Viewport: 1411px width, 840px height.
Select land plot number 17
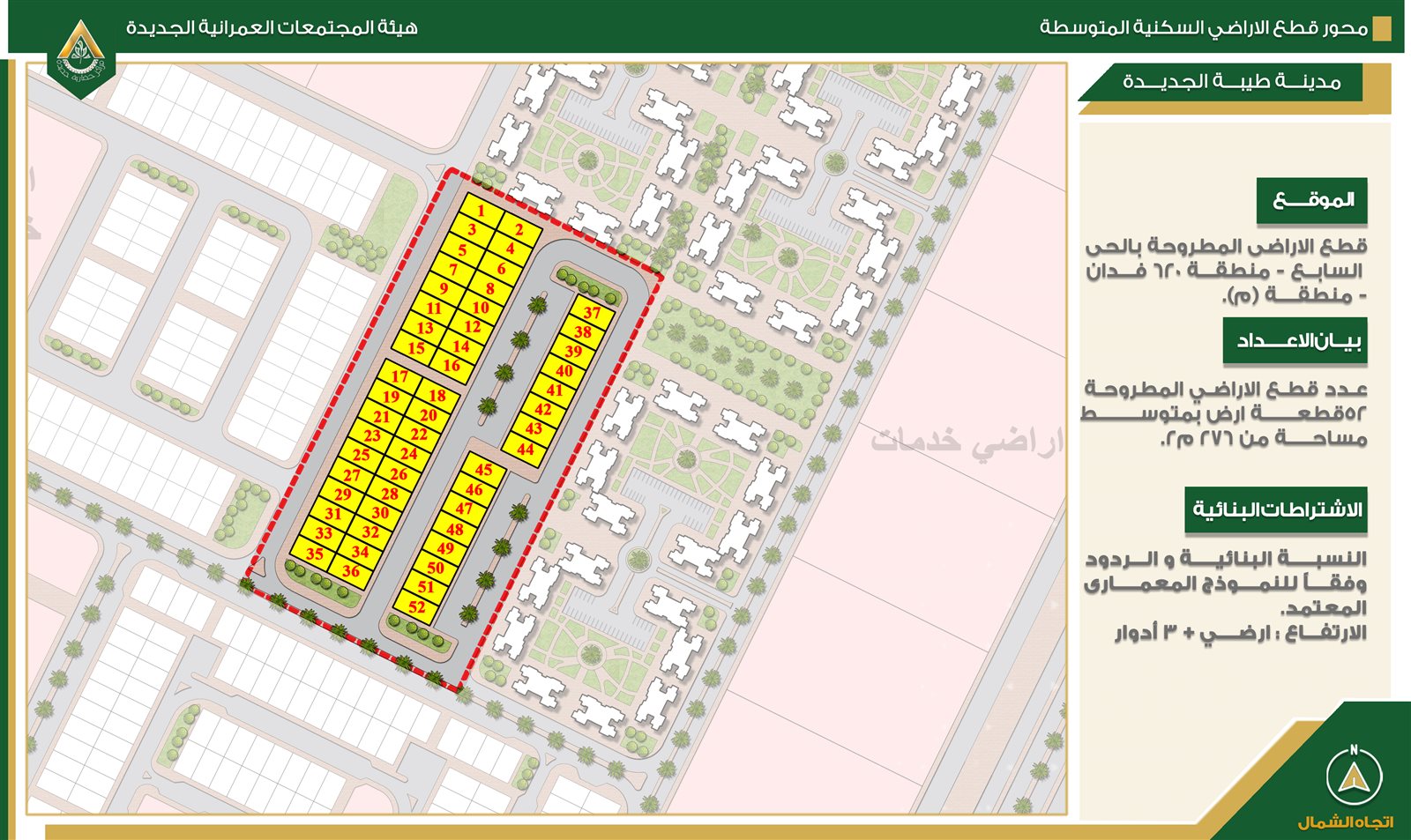pyautogui.click(x=399, y=376)
